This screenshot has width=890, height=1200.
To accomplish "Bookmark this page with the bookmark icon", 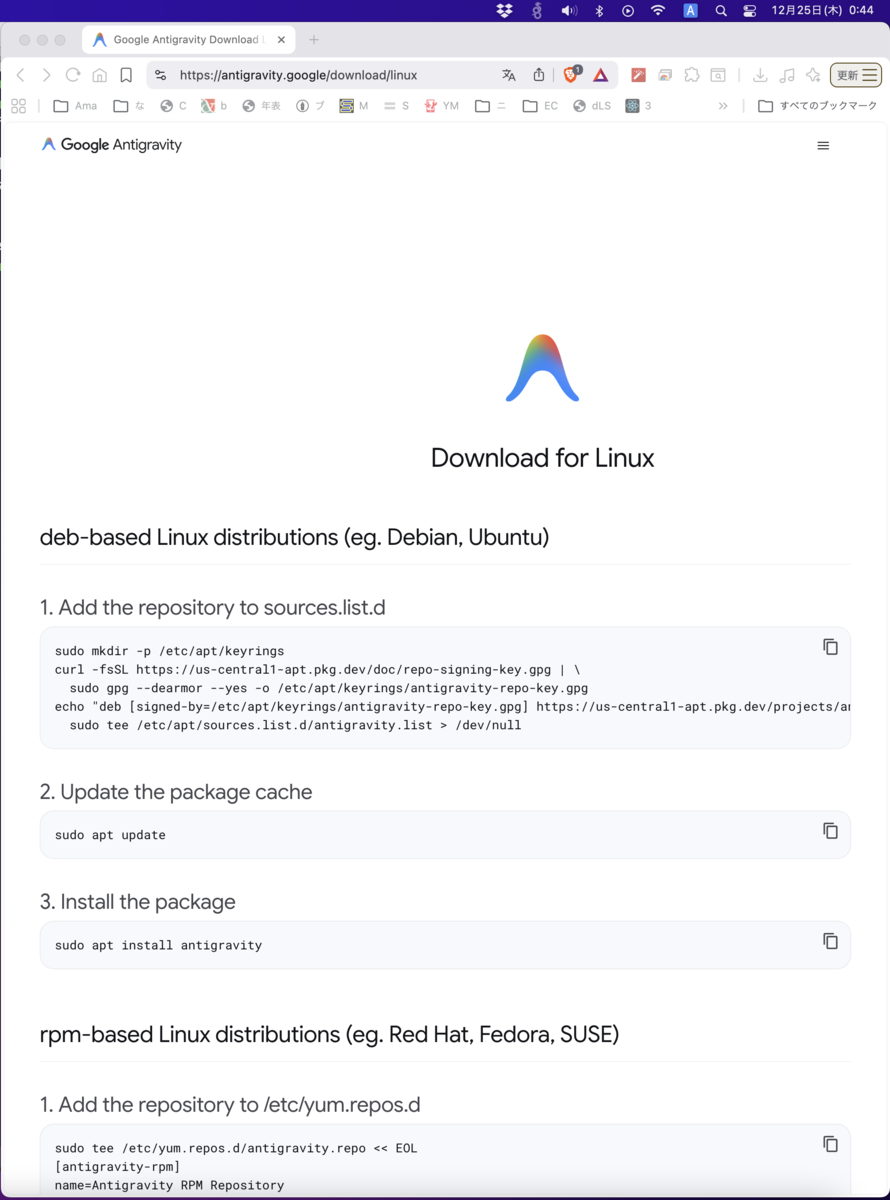I will coord(126,75).
